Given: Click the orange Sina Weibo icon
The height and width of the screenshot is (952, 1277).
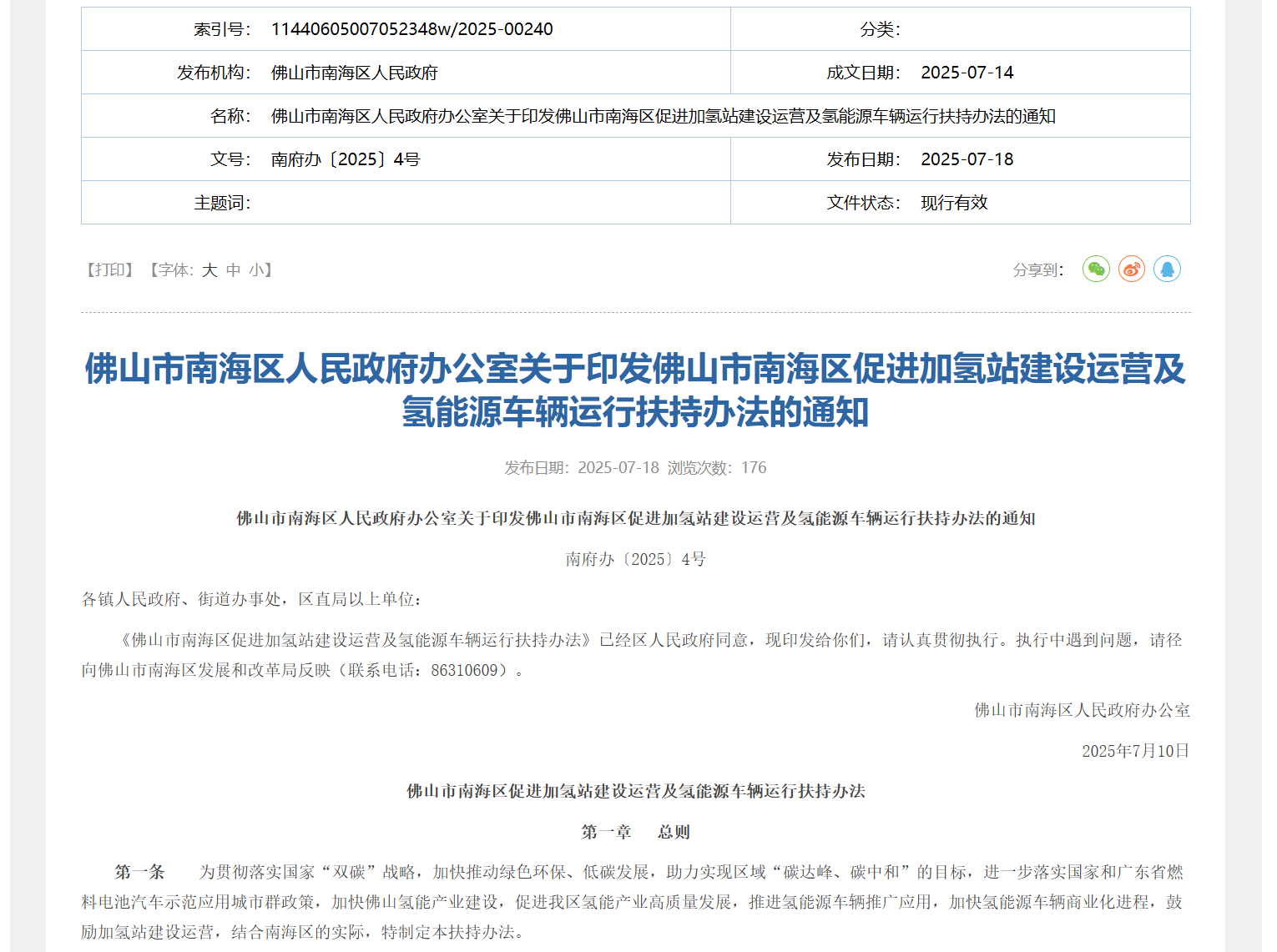Looking at the screenshot, I should [1131, 269].
